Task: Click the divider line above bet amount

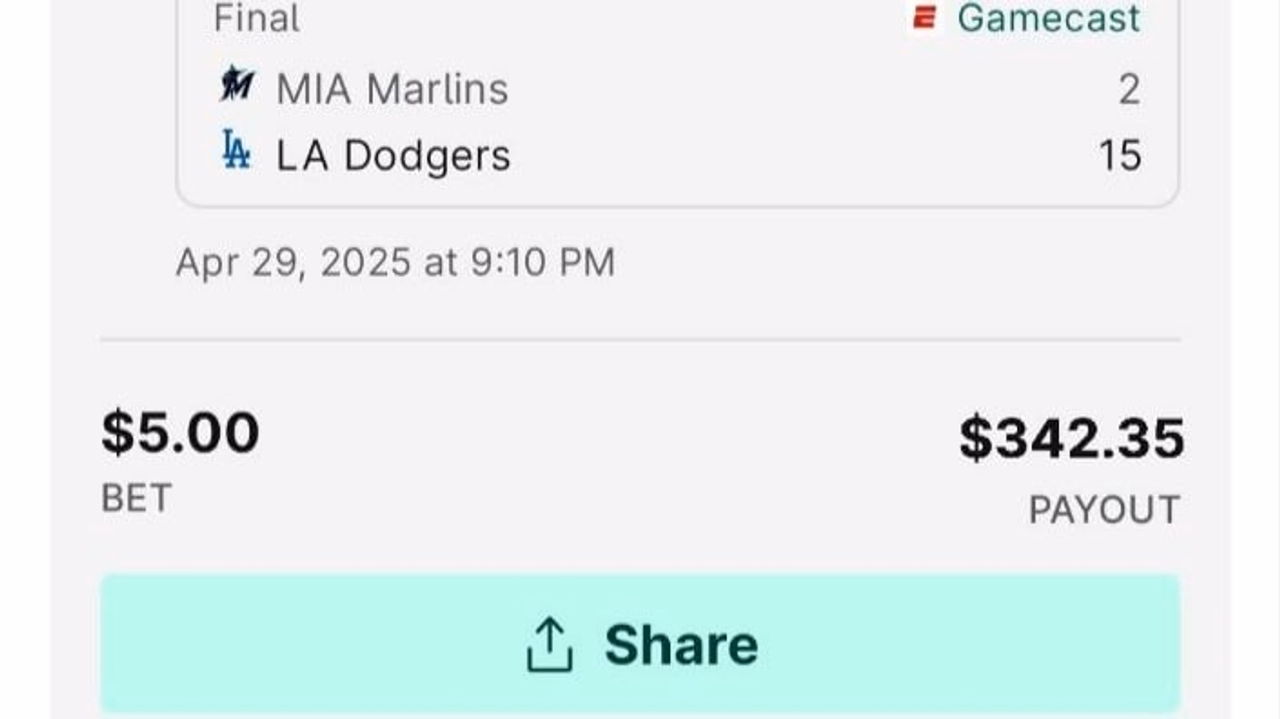Action: click(x=640, y=340)
